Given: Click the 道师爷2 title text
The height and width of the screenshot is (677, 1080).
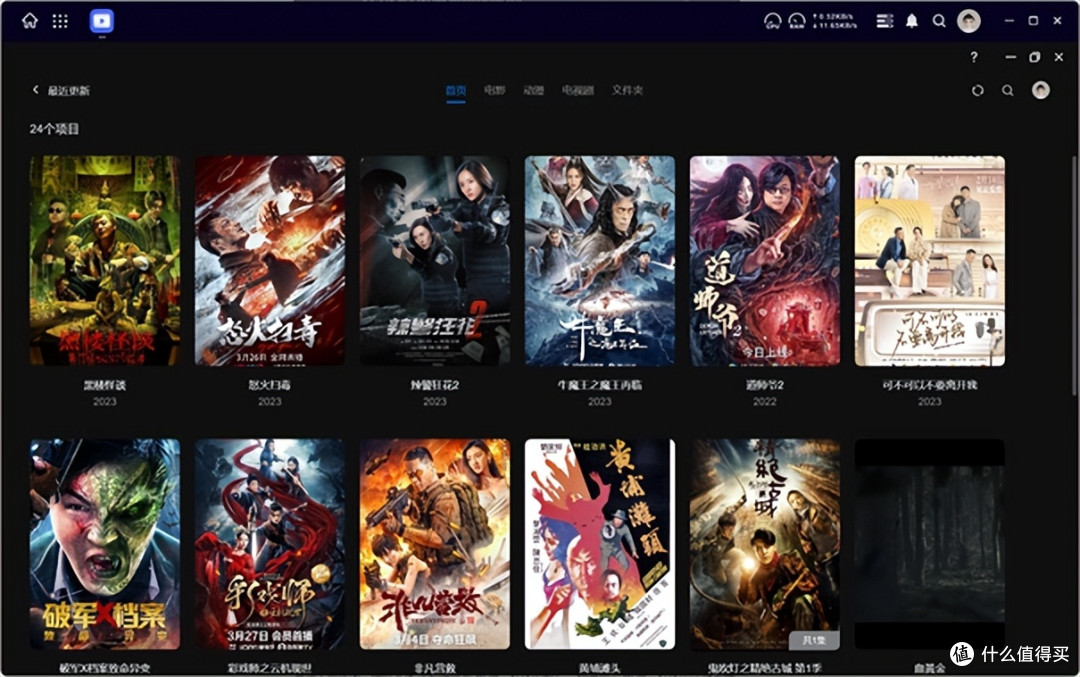Looking at the screenshot, I should coord(765,385).
